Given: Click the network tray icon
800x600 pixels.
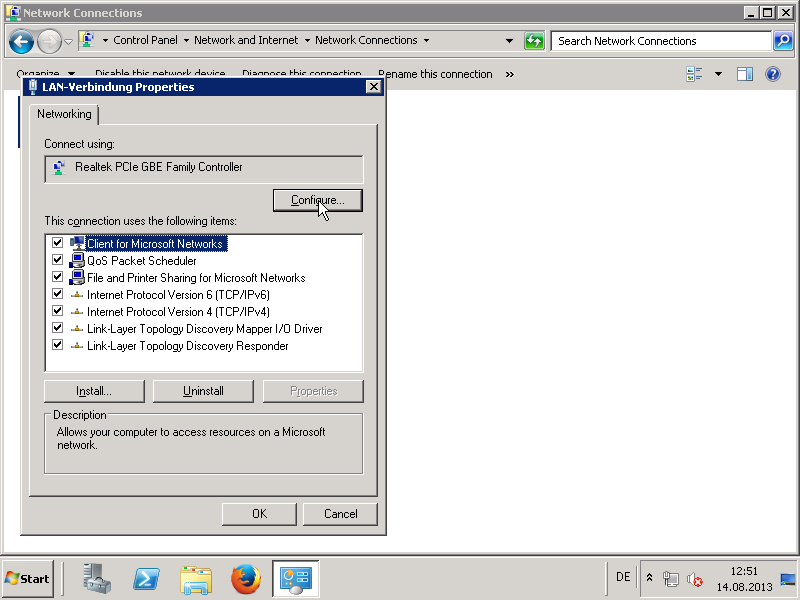Looking at the screenshot, I should point(670,579).
